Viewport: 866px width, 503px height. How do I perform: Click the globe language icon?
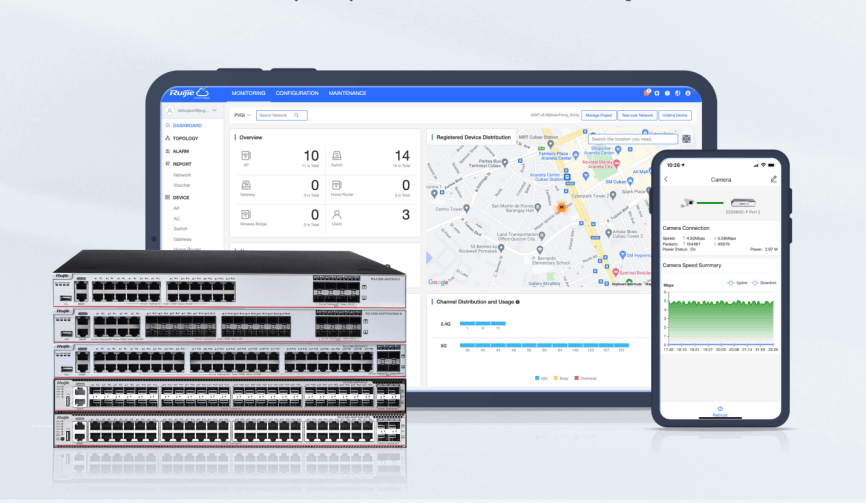tap(678, 93)
